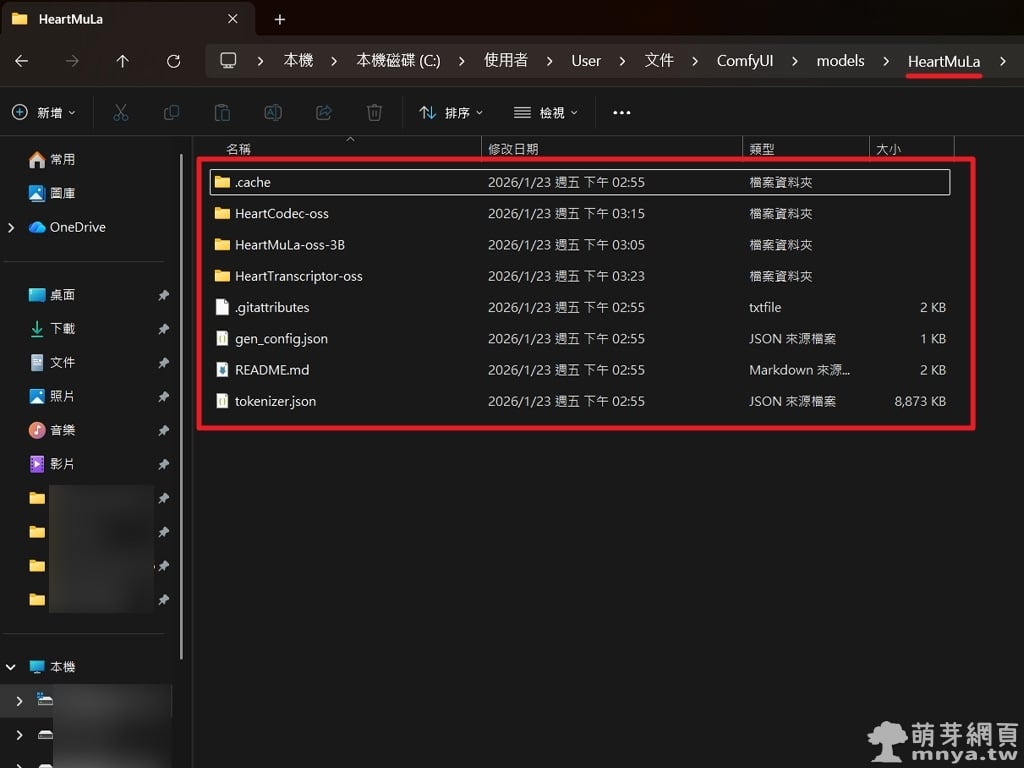Viewport: 1024px width, 768px height.
Task: Click the Copy icon in toolbar
Action: coord(171,113)
